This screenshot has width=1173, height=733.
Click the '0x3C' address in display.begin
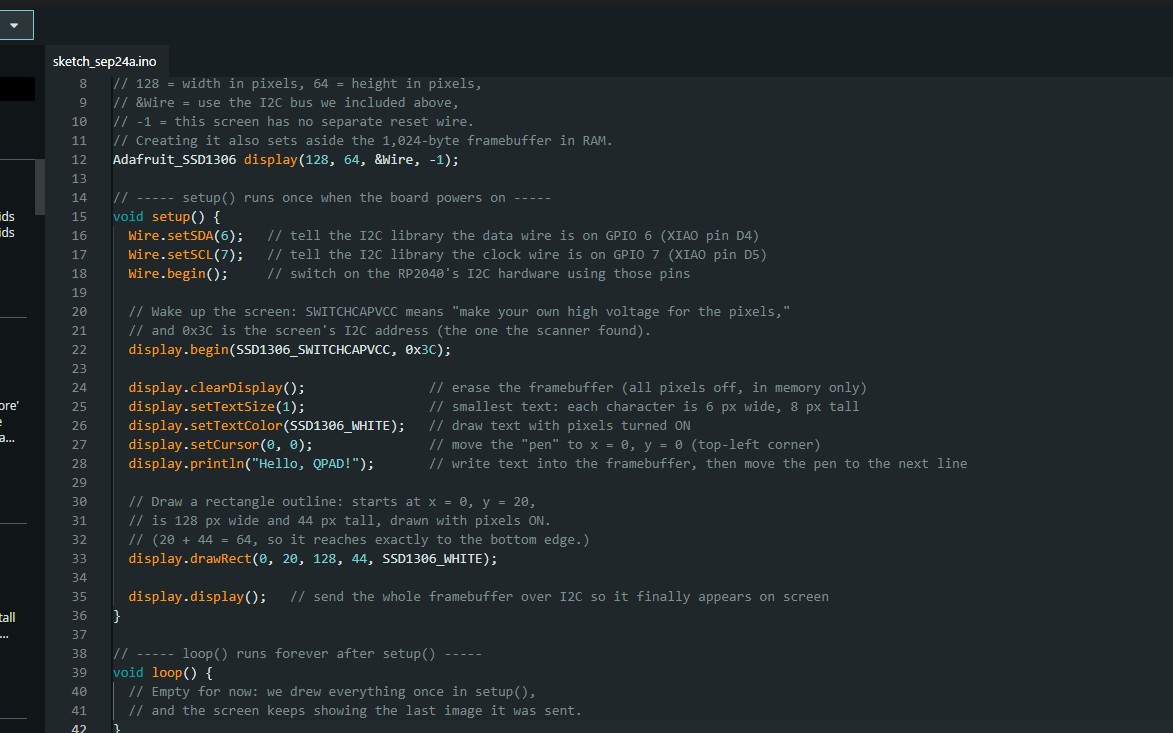pyautogui.click(x=420, y=349)
